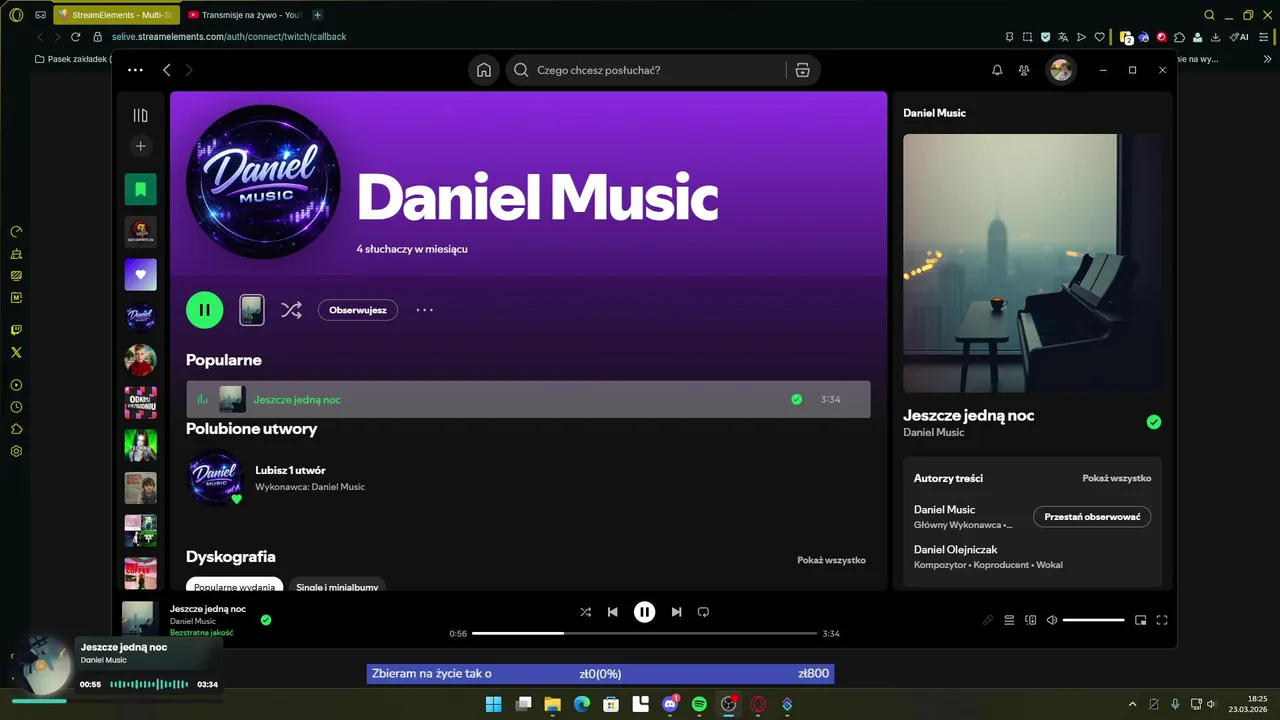The height and width of the screenshot is (720, 1280).
Task: Switch to Transmisje na żywo YouTube tab
Action: pos(245,15)
